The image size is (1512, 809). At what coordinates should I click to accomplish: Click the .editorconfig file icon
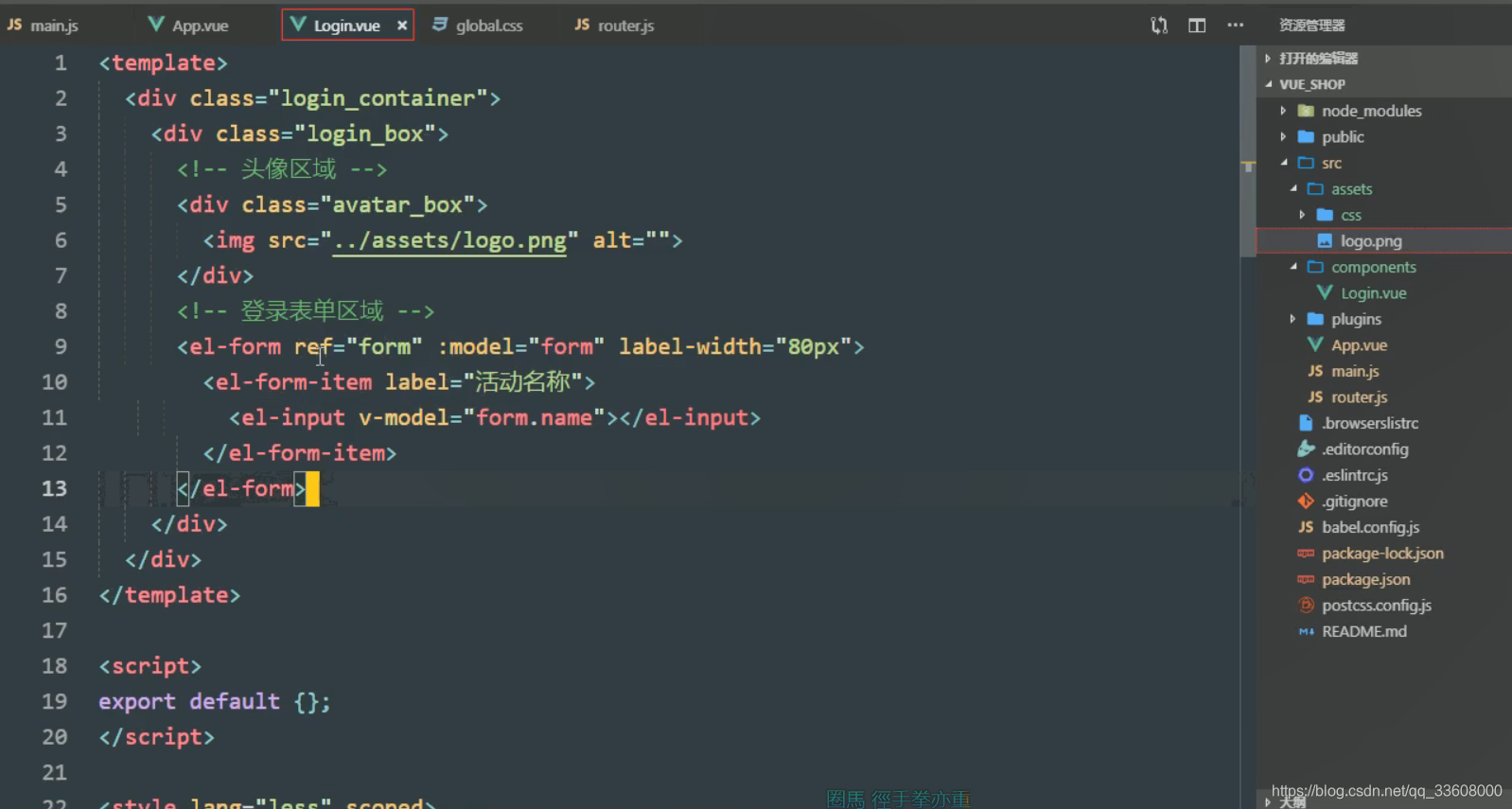coord(1306,449)
